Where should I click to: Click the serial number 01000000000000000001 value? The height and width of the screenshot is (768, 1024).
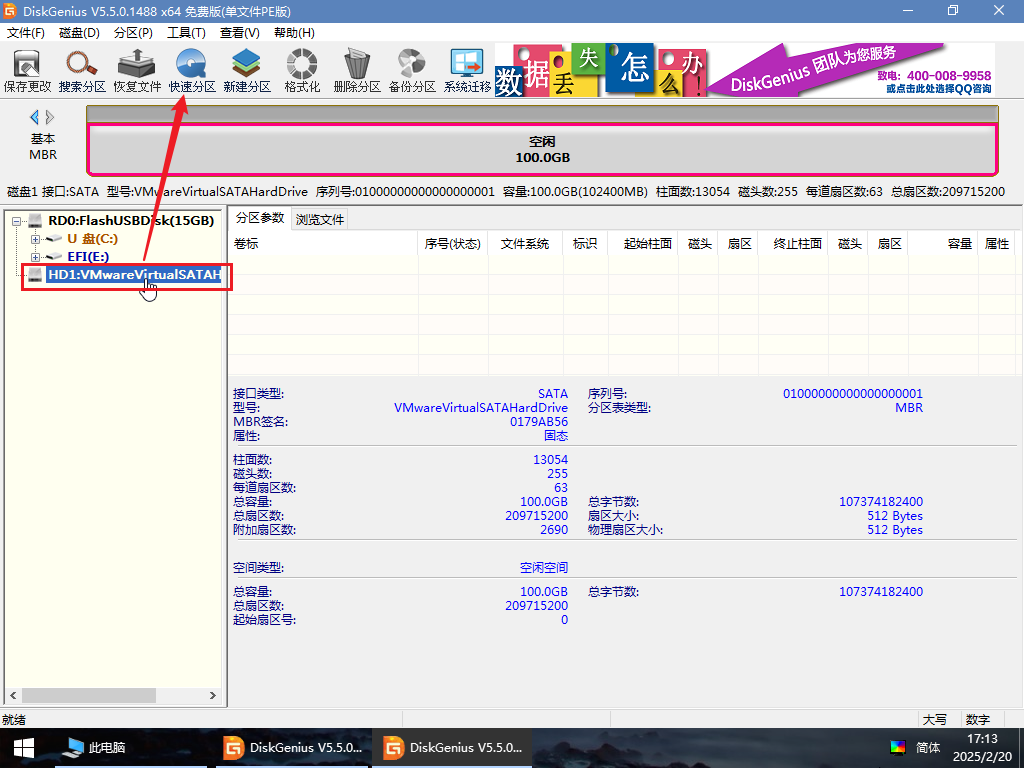pos(853,394)
